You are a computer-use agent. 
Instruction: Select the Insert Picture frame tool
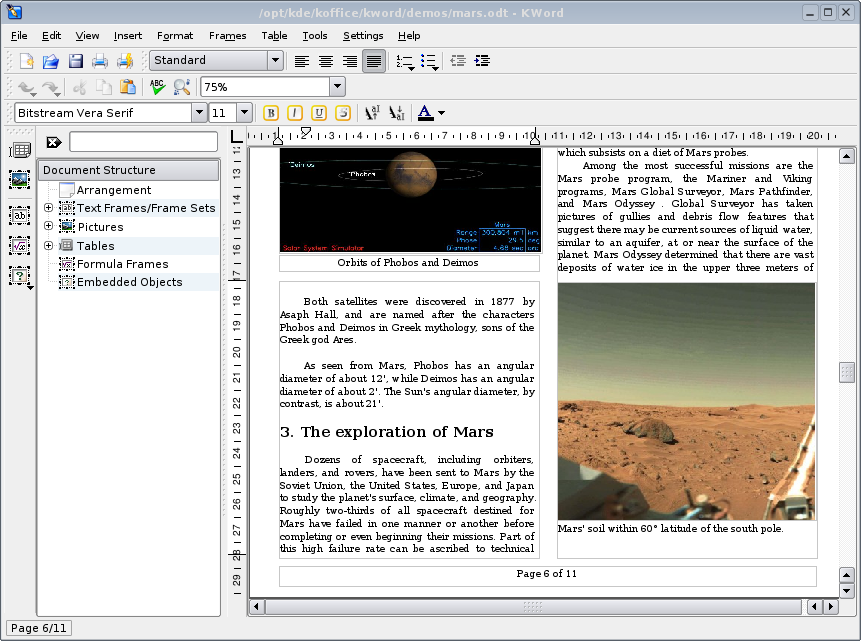pyautogui.click(x=19, y=180)
